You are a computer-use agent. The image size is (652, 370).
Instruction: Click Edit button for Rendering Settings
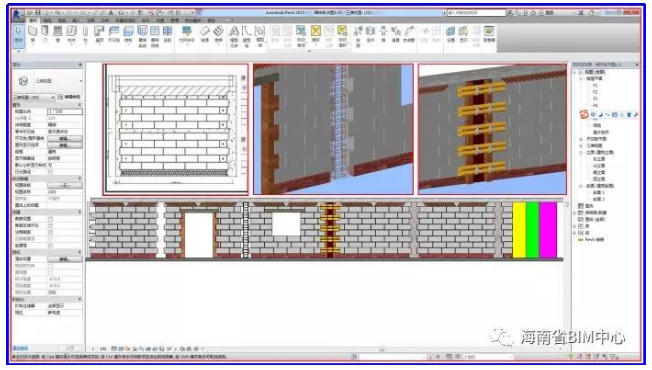[64, 259]
